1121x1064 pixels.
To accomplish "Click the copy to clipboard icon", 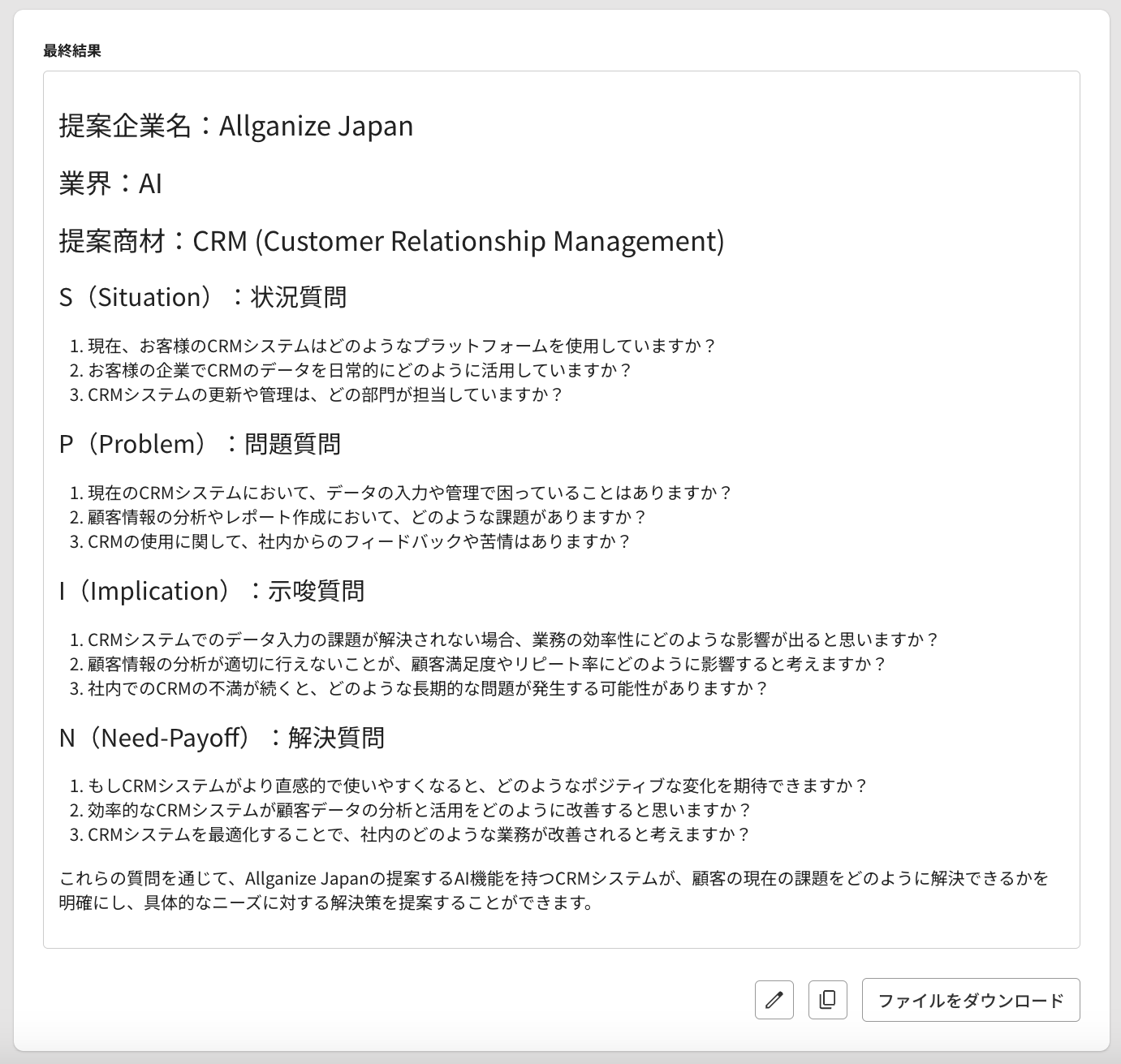I will pyautogui.click(x=827, y=999).
